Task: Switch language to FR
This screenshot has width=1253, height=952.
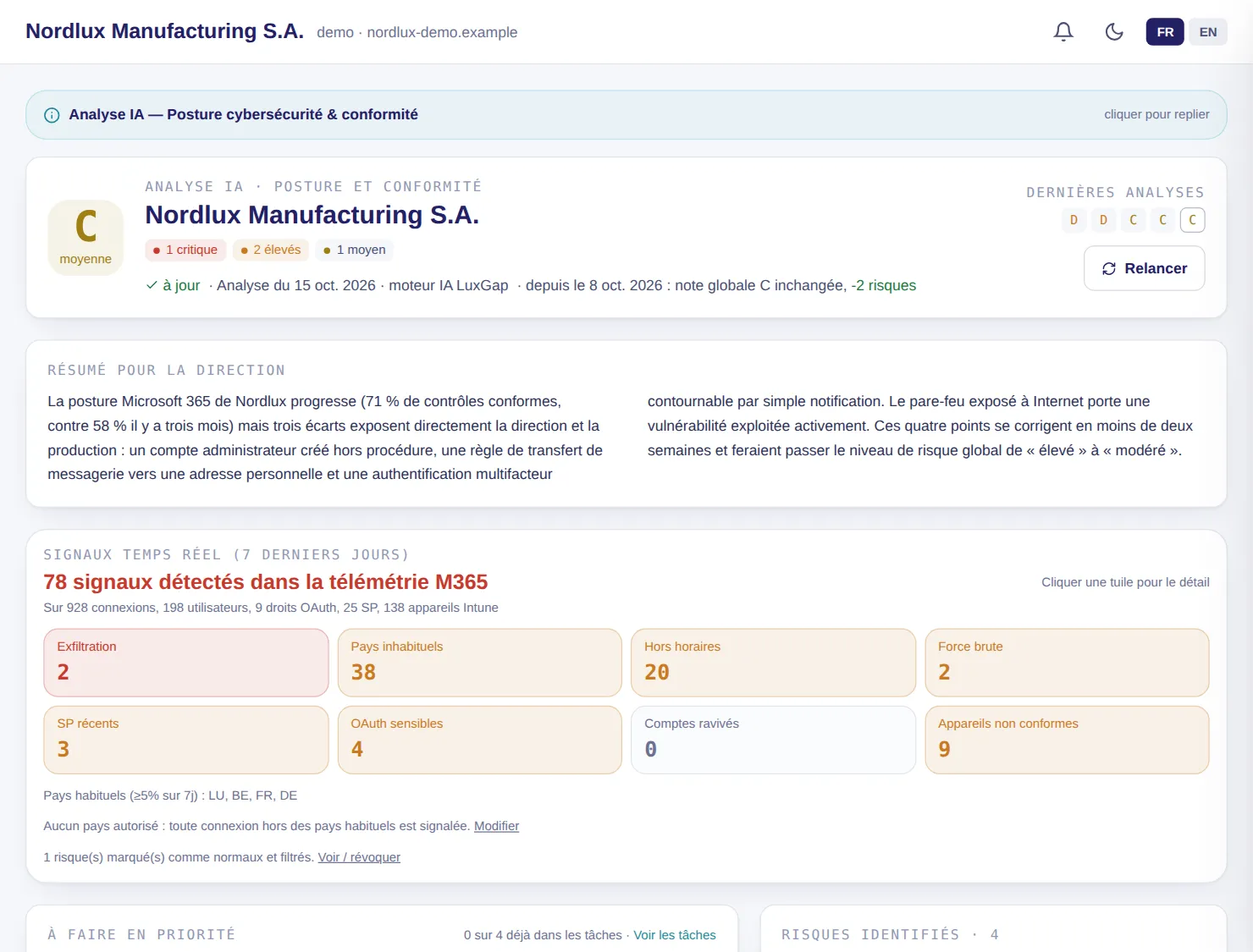Action: point(1165,32)
